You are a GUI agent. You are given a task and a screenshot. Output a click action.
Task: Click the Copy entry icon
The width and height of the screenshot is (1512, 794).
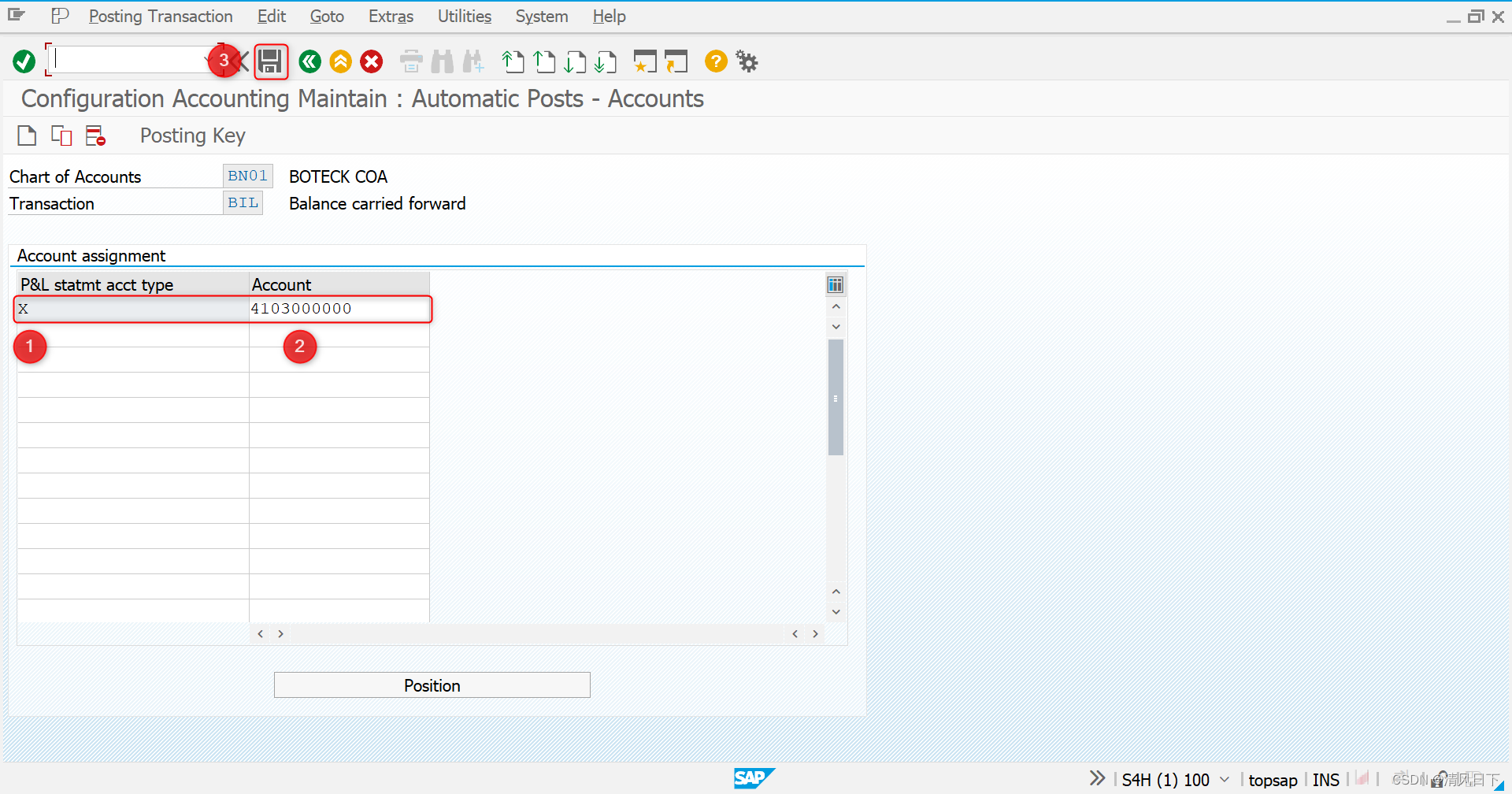pos(61,135)
